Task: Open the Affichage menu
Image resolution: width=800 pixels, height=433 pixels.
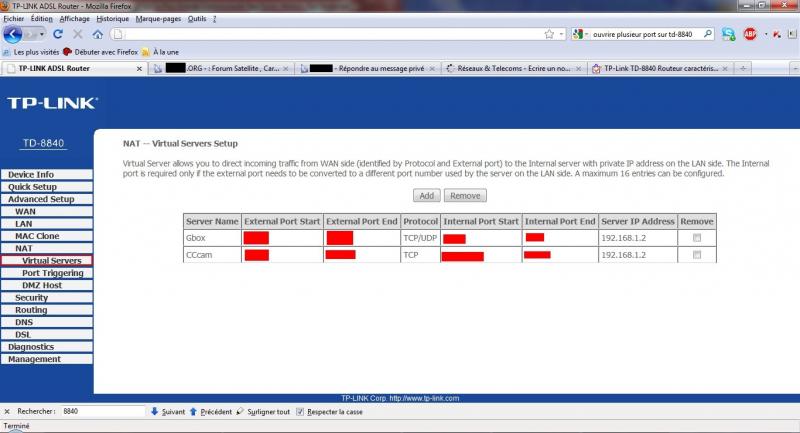Action: click(x=74, y=19)
